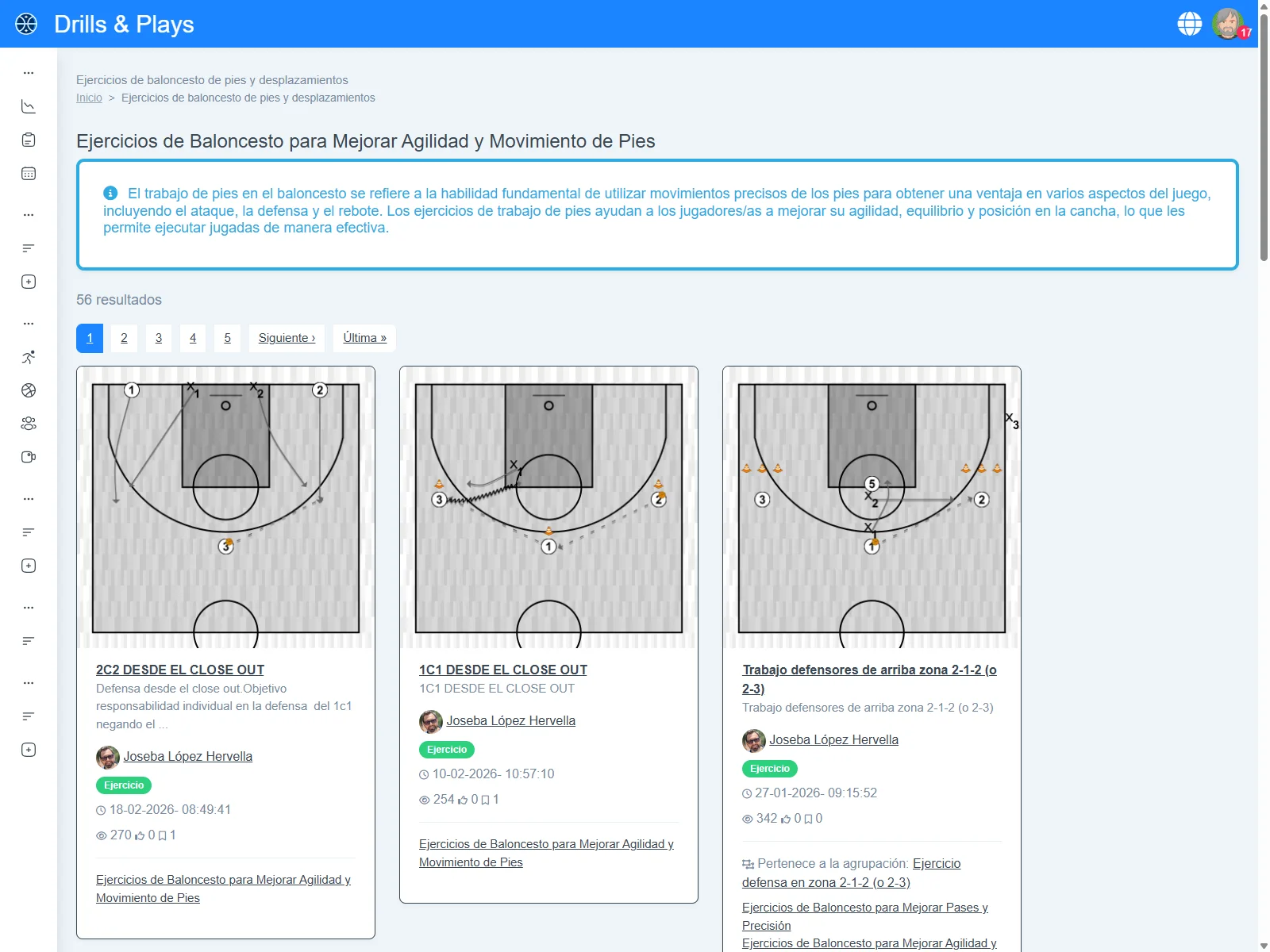Go to page 3 of results
The width and height of the screenshot is (1270, 952).
point(159,338)
